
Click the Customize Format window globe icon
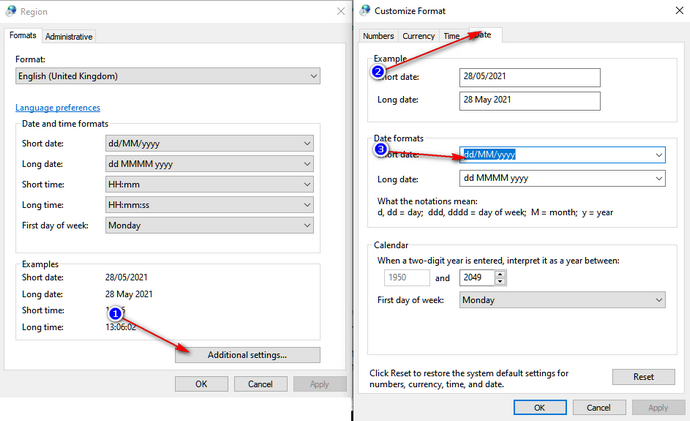pyautogui.click(x=365, y=10)
